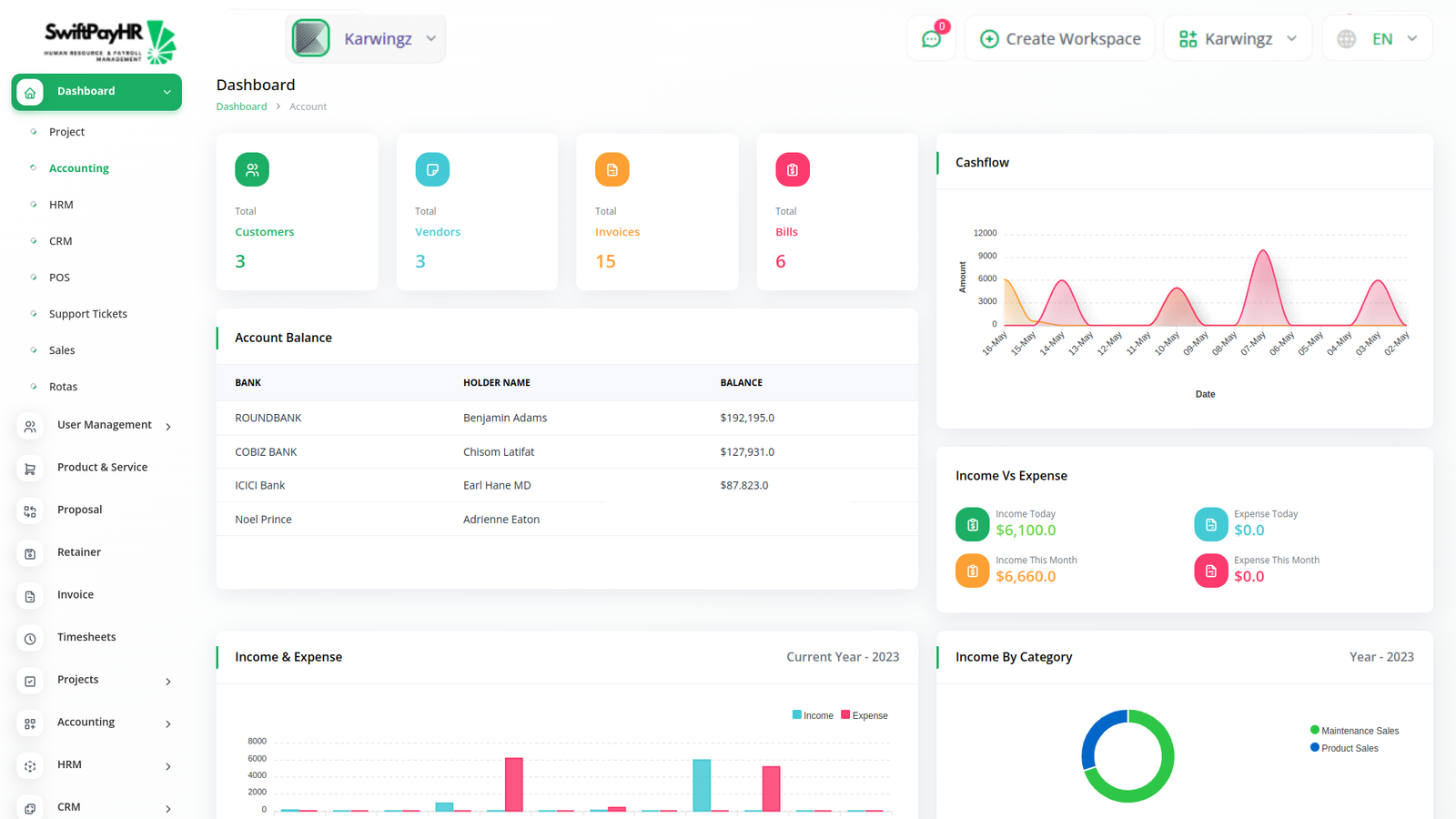
Task: Open Support Tickets in the sidebar
Action: pyautogui.click(x=88, y=314)
